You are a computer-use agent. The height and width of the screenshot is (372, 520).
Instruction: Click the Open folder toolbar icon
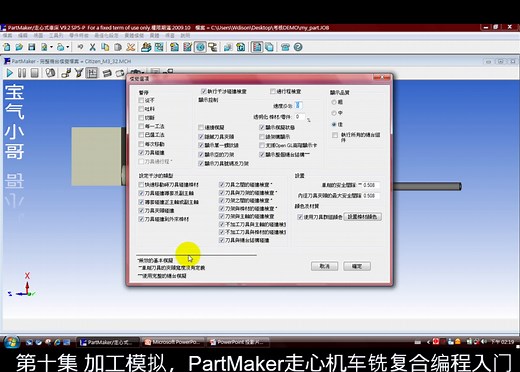pos(19,47)
